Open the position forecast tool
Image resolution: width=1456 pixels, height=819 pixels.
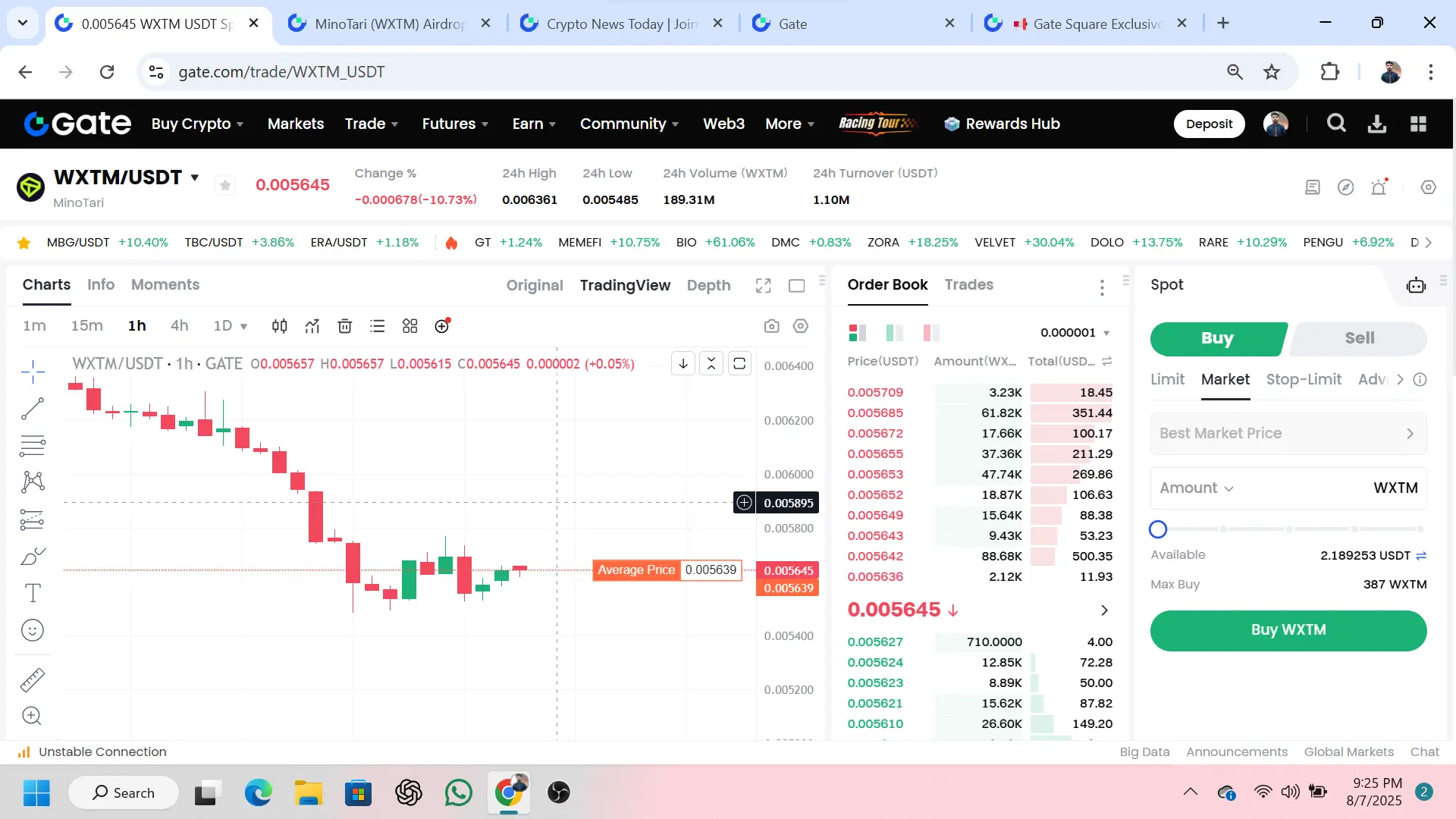(x=33, y=519)
